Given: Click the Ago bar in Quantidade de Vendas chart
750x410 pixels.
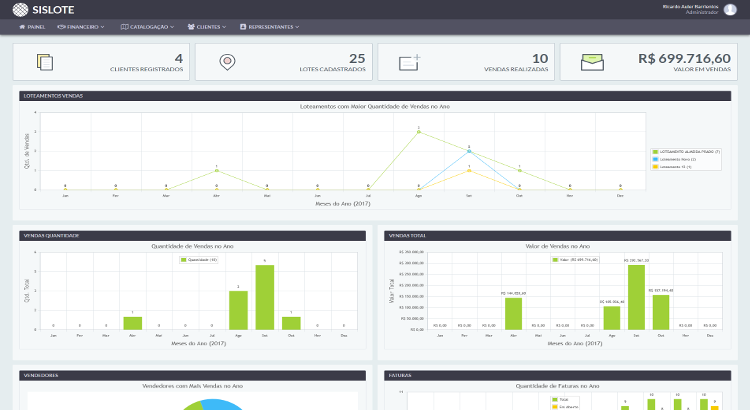Looking at the screenshot, I should click(238, 310).
